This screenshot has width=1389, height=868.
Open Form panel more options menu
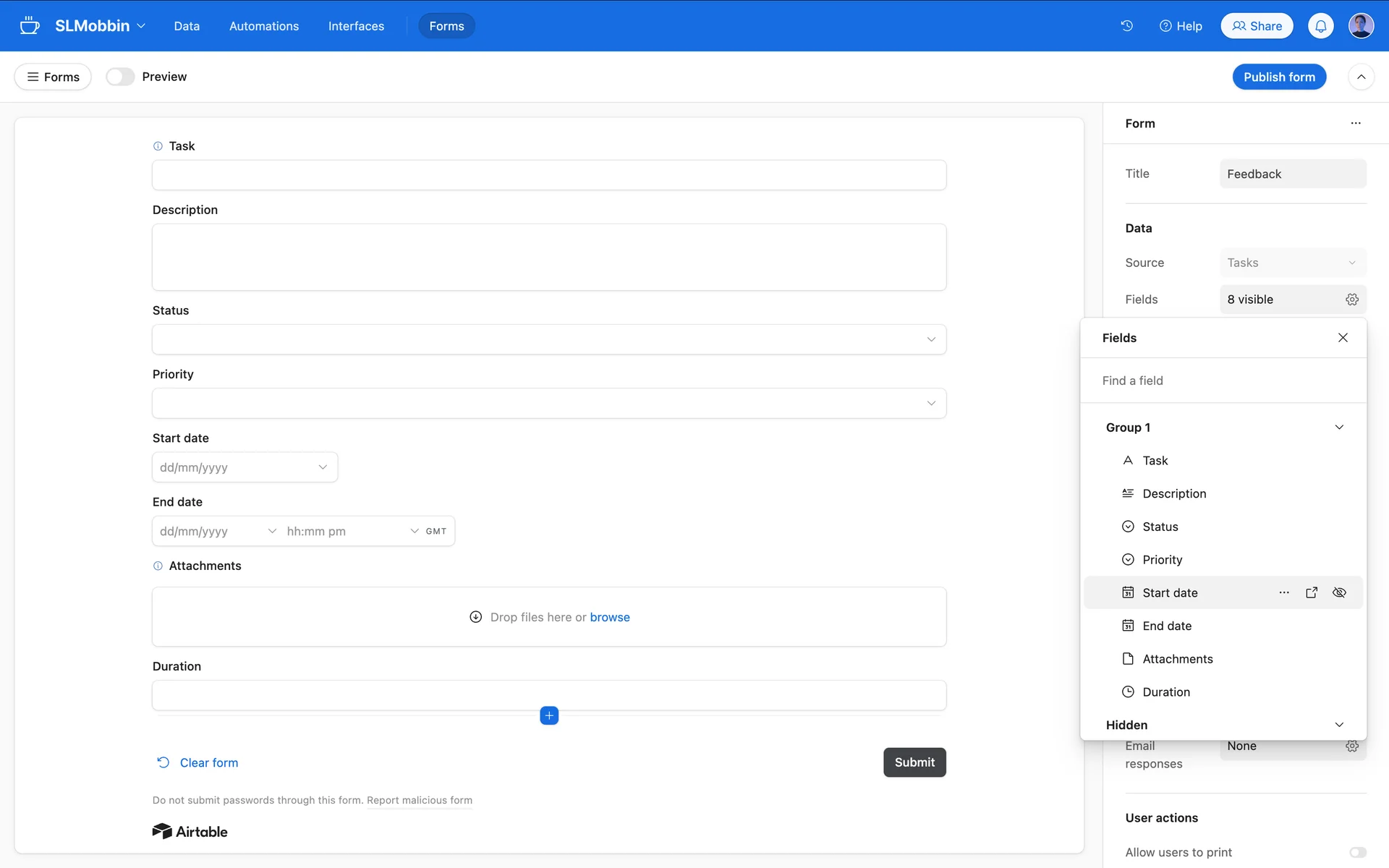1355,124
